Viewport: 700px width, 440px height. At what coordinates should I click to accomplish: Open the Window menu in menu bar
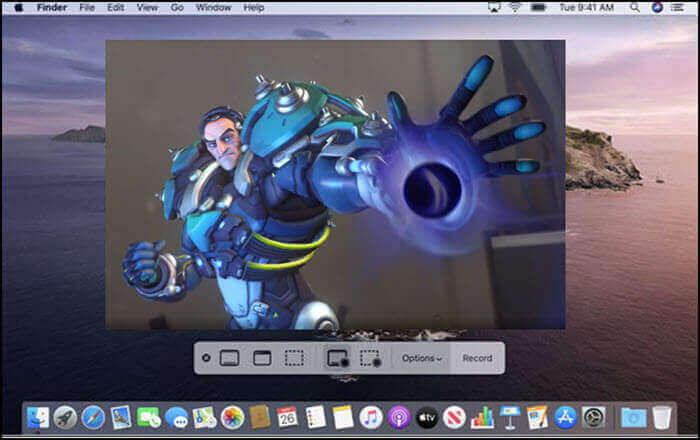pyautogui.click(x=213, y=7)
